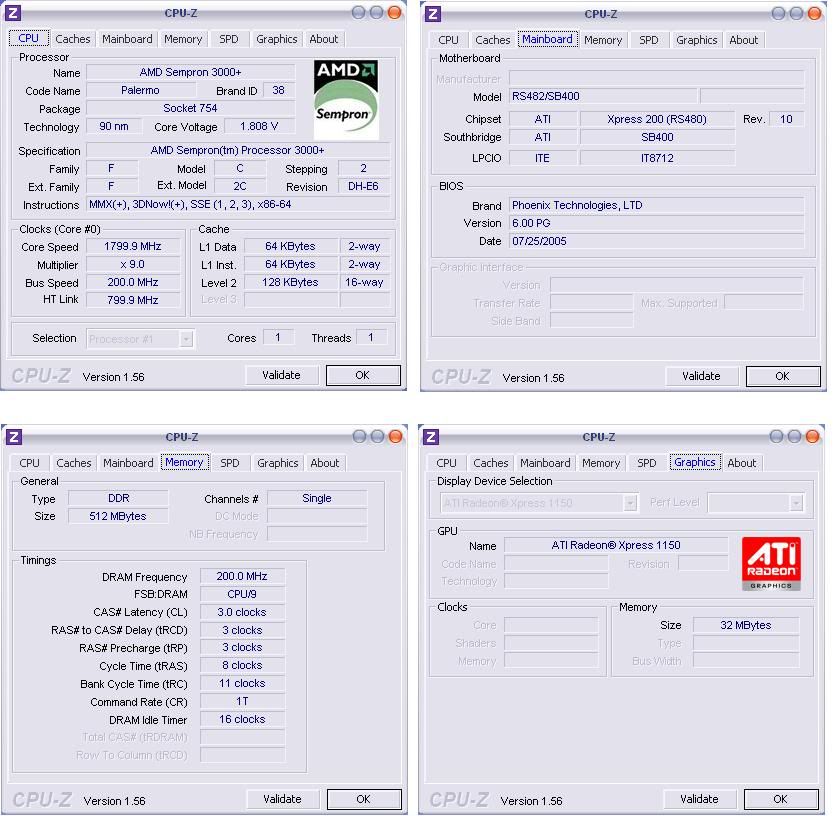Screen dimensions: 834x816
Task: Click the Southbridge value SB400
Action: (657, 137)
